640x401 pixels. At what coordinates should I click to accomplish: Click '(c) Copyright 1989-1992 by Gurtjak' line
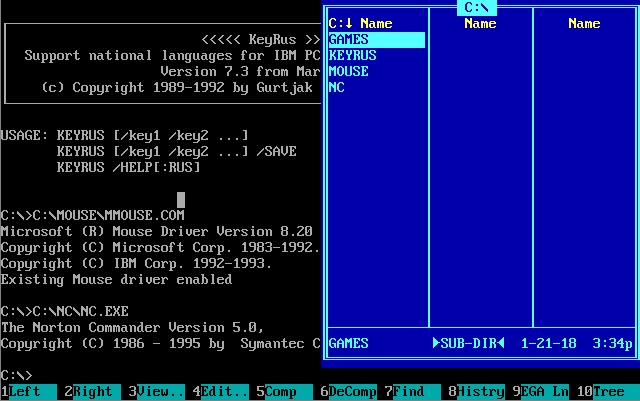point(177,88)
